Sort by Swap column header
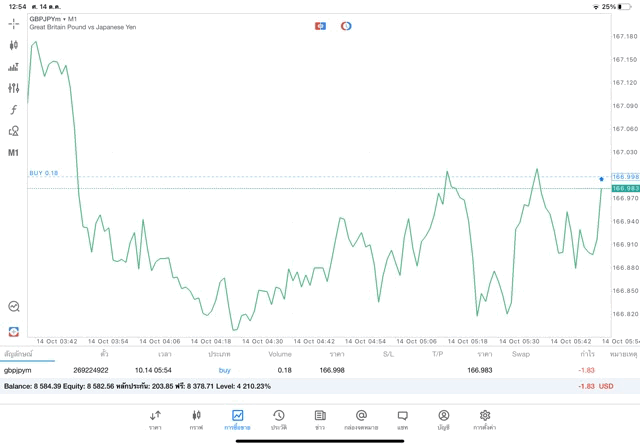Image resolution: width=640 pixels, height=447 pixels. click(521, 354)
